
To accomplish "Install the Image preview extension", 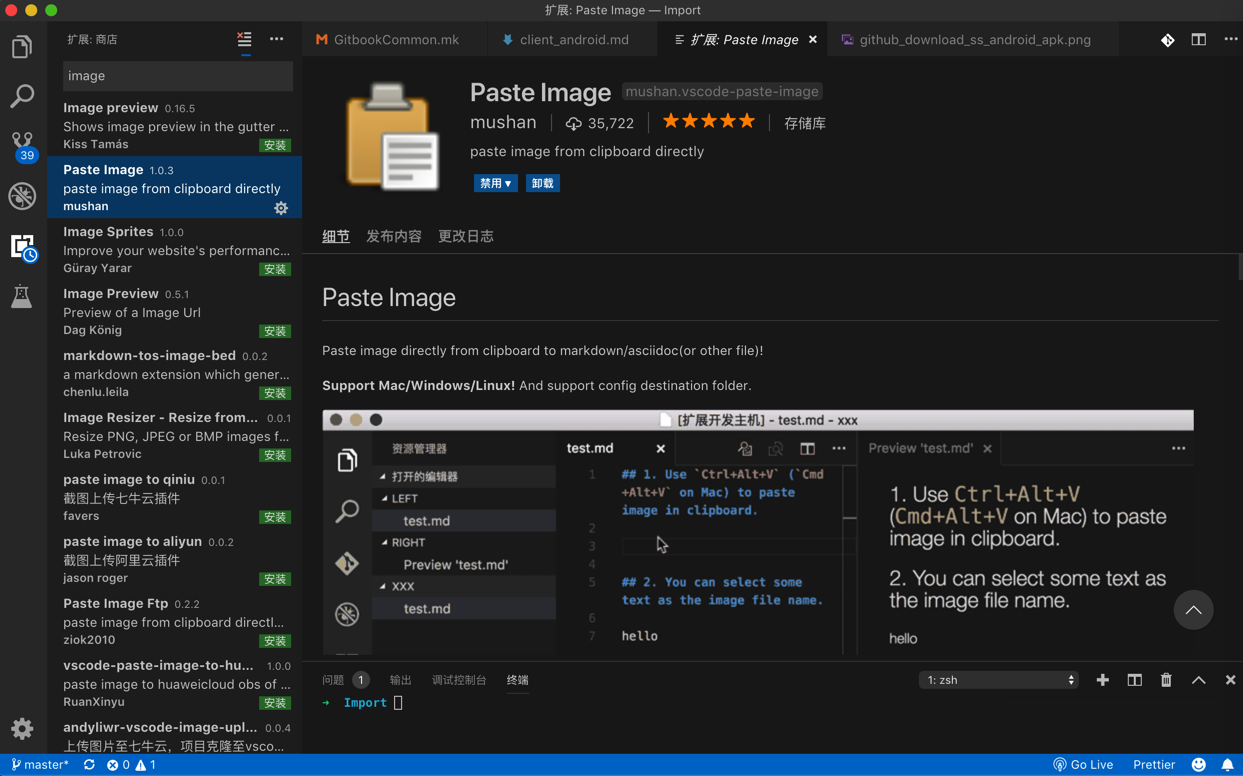I will pyautogui.click(x=275, y=146).
